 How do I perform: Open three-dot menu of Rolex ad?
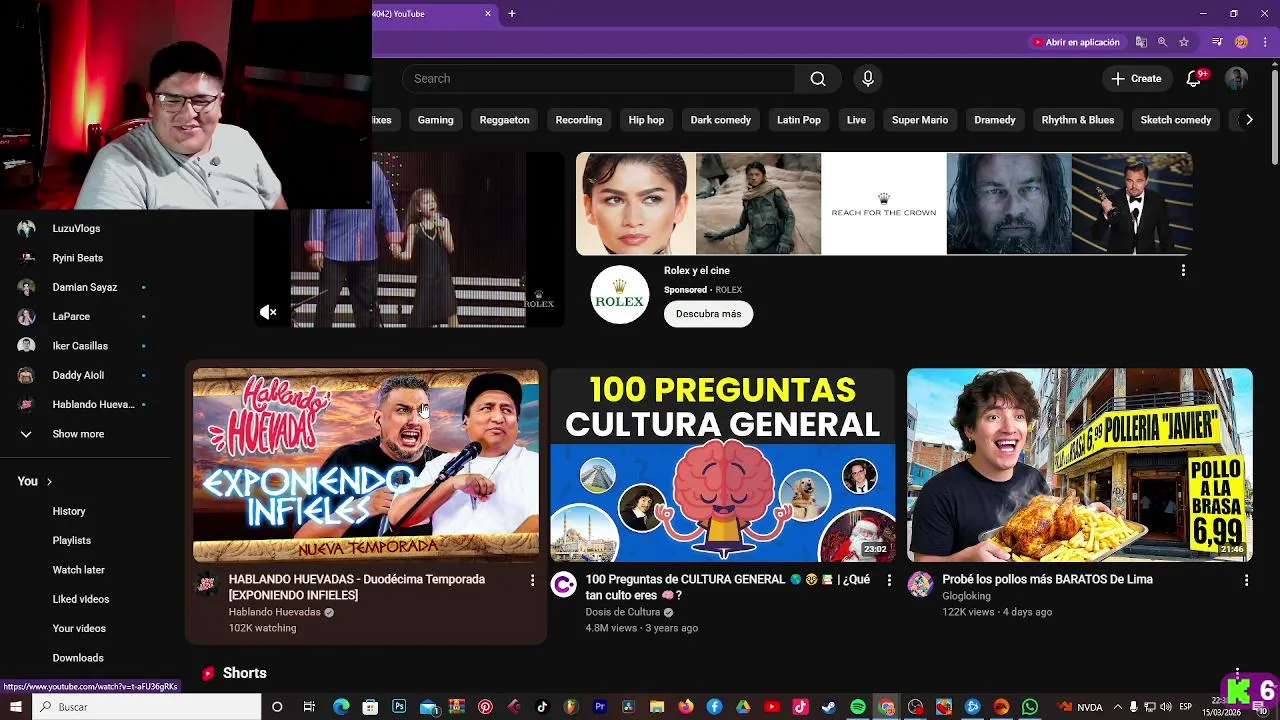point(1183,270)
